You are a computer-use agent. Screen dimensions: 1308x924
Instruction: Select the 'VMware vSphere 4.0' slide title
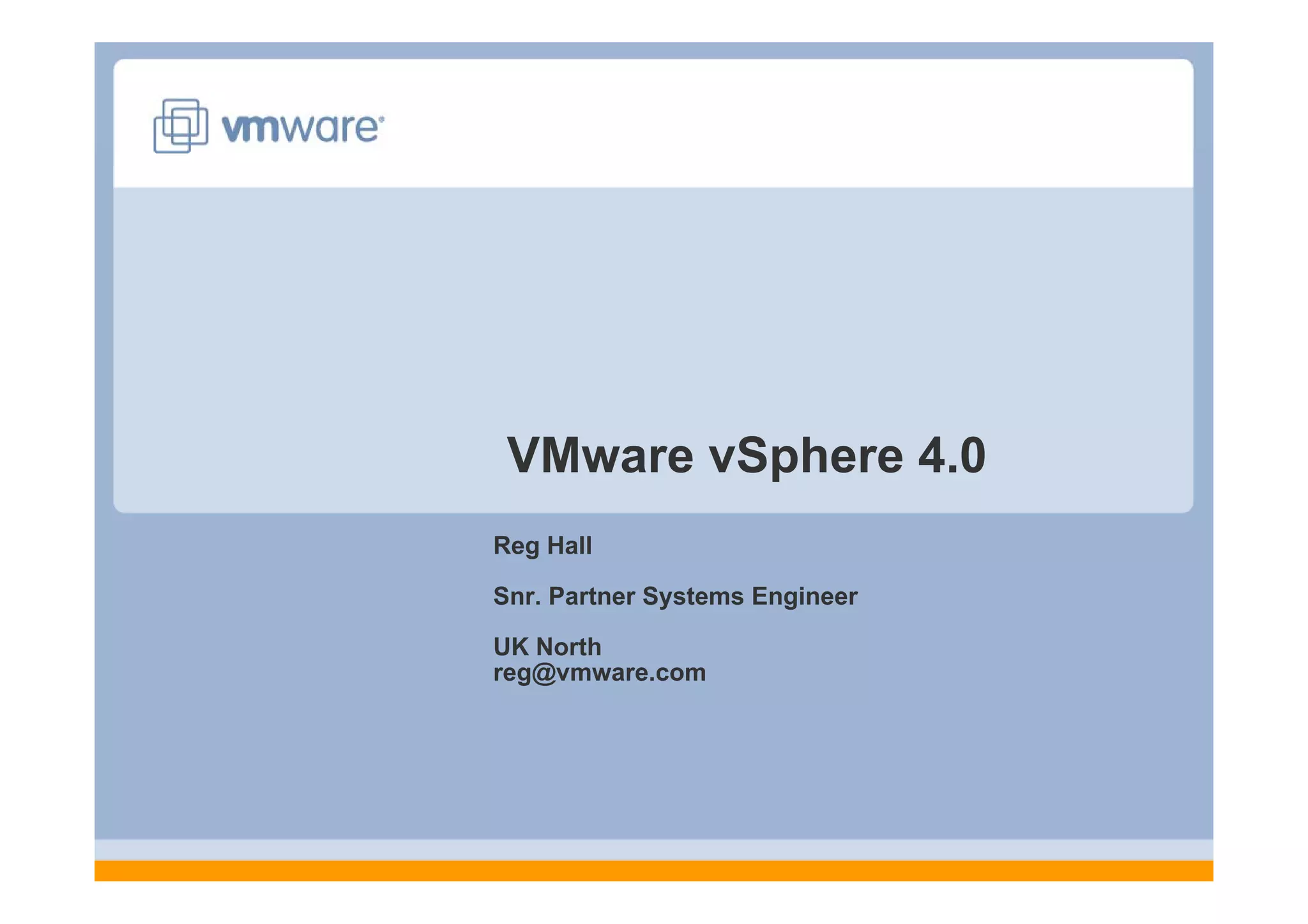pos(745,455)
